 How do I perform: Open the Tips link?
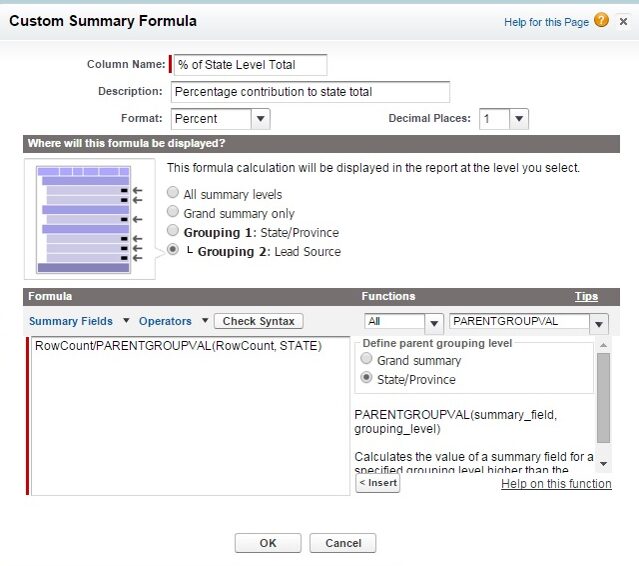586,296
